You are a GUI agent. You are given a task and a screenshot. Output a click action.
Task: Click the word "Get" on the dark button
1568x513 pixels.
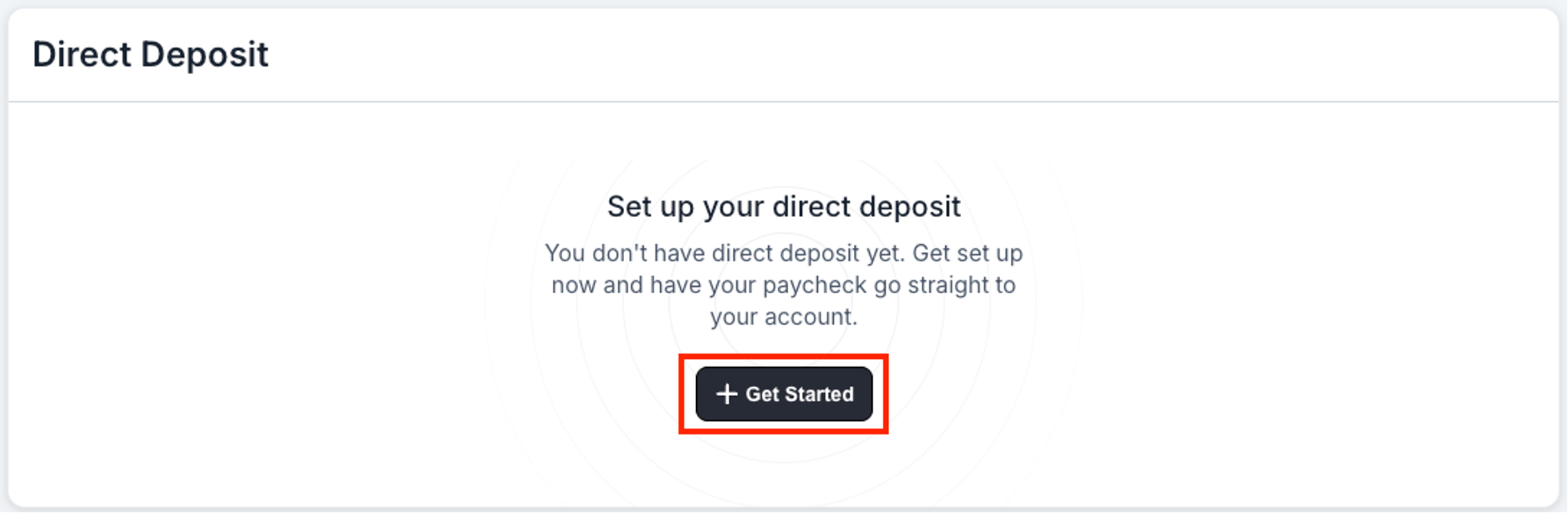tap(763, 394)
